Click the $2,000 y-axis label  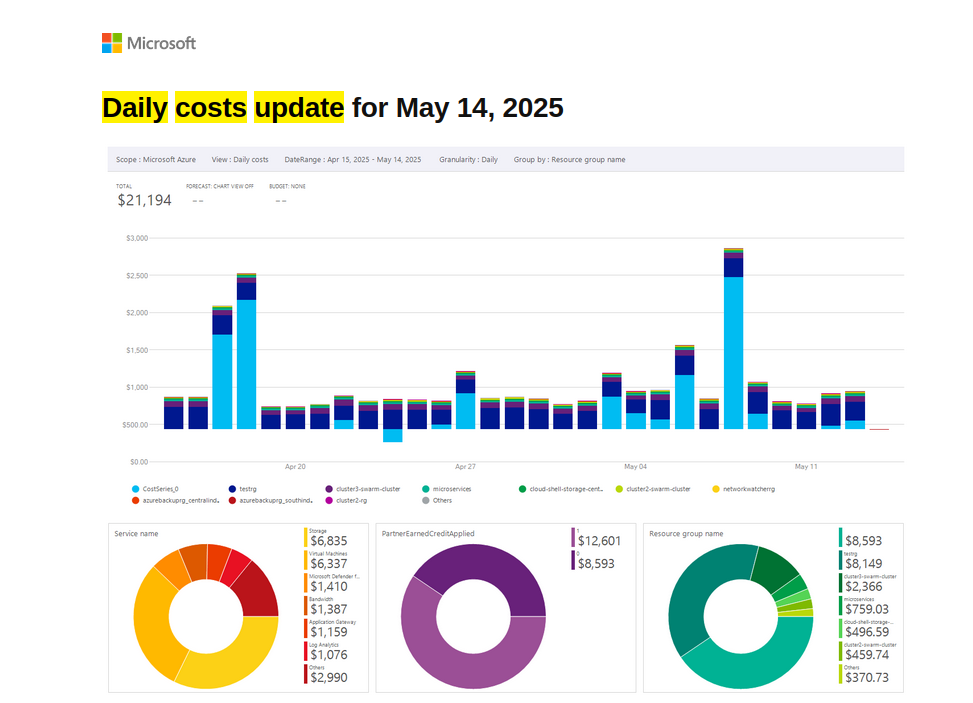137,313
